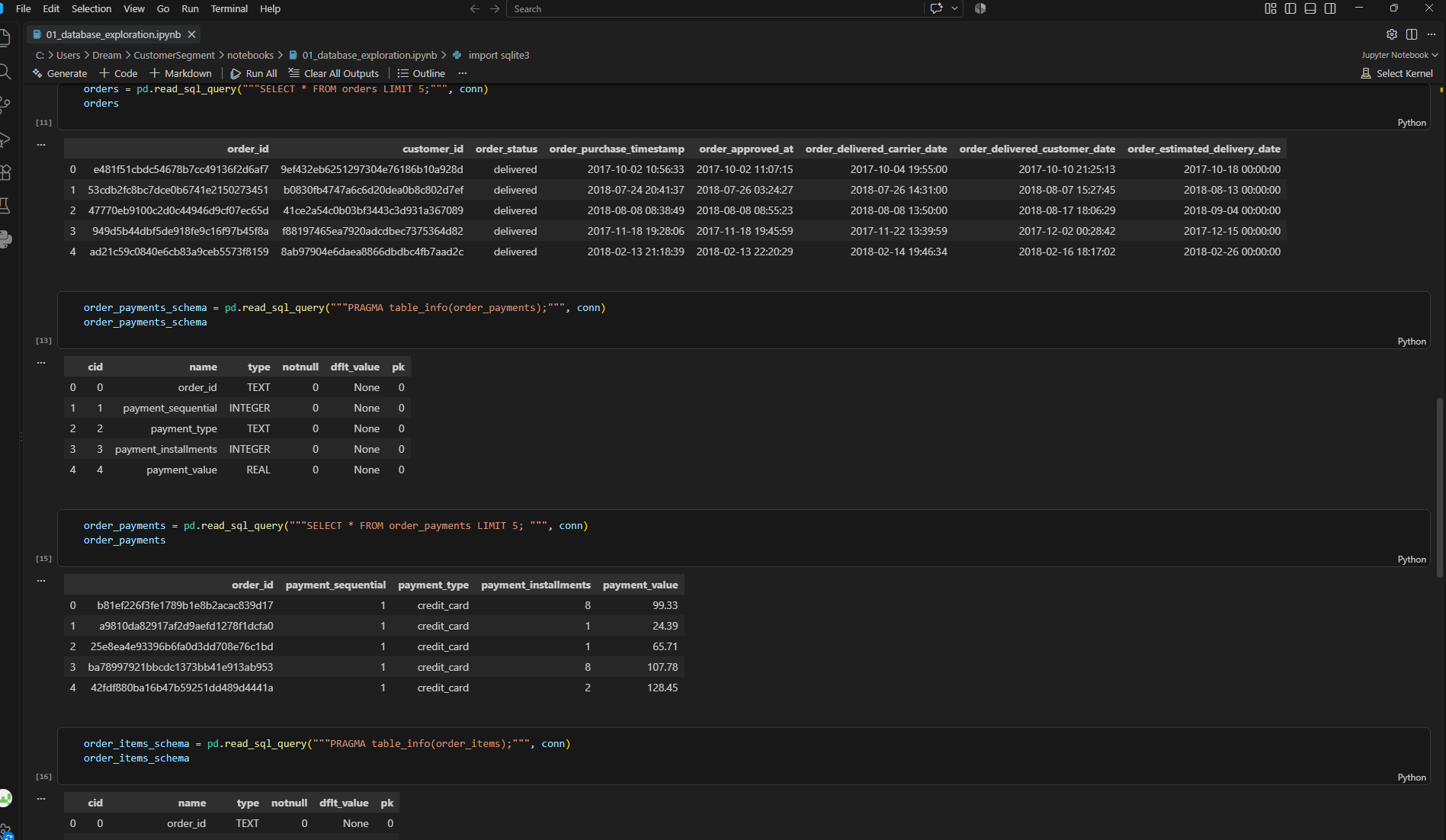The image size is (1446, 840).
Task: Open the Jupyter Notebook dropdown
Action: point(1400,55)
